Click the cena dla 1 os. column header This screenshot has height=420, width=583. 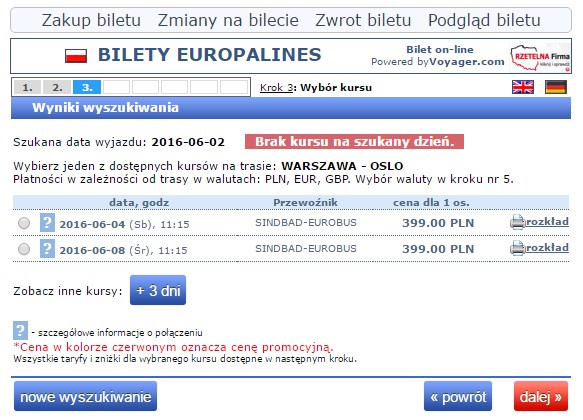(431, 203)
